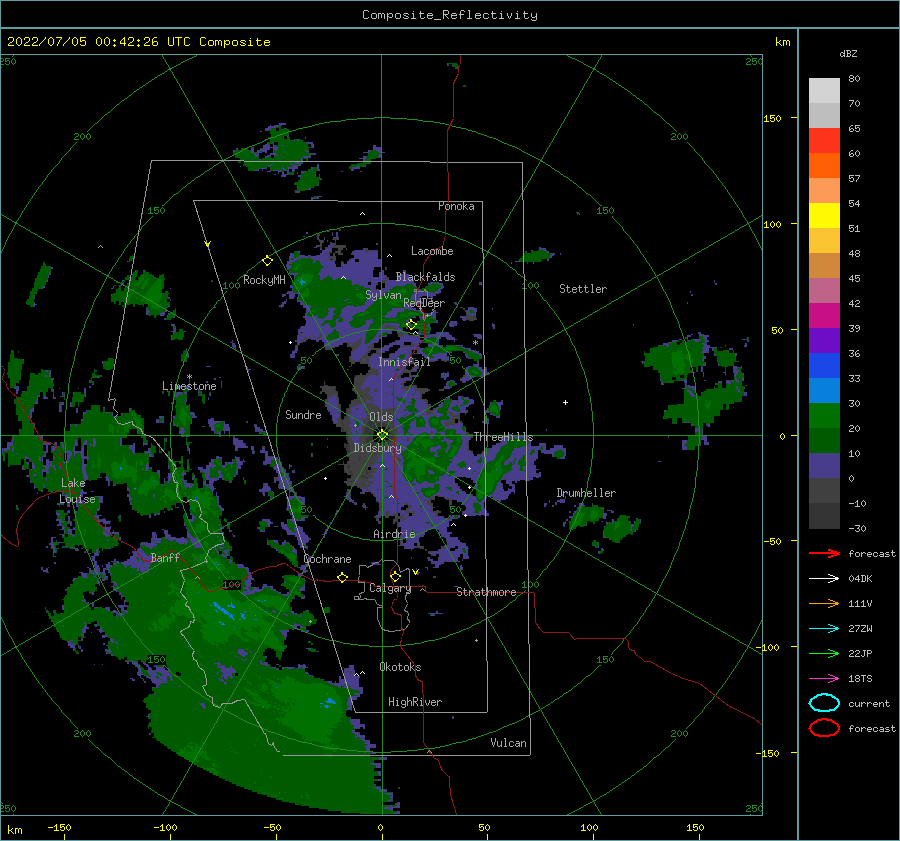Select the red 65 dBZ legend swatch
900x841 pixels.
click(824, 140)
